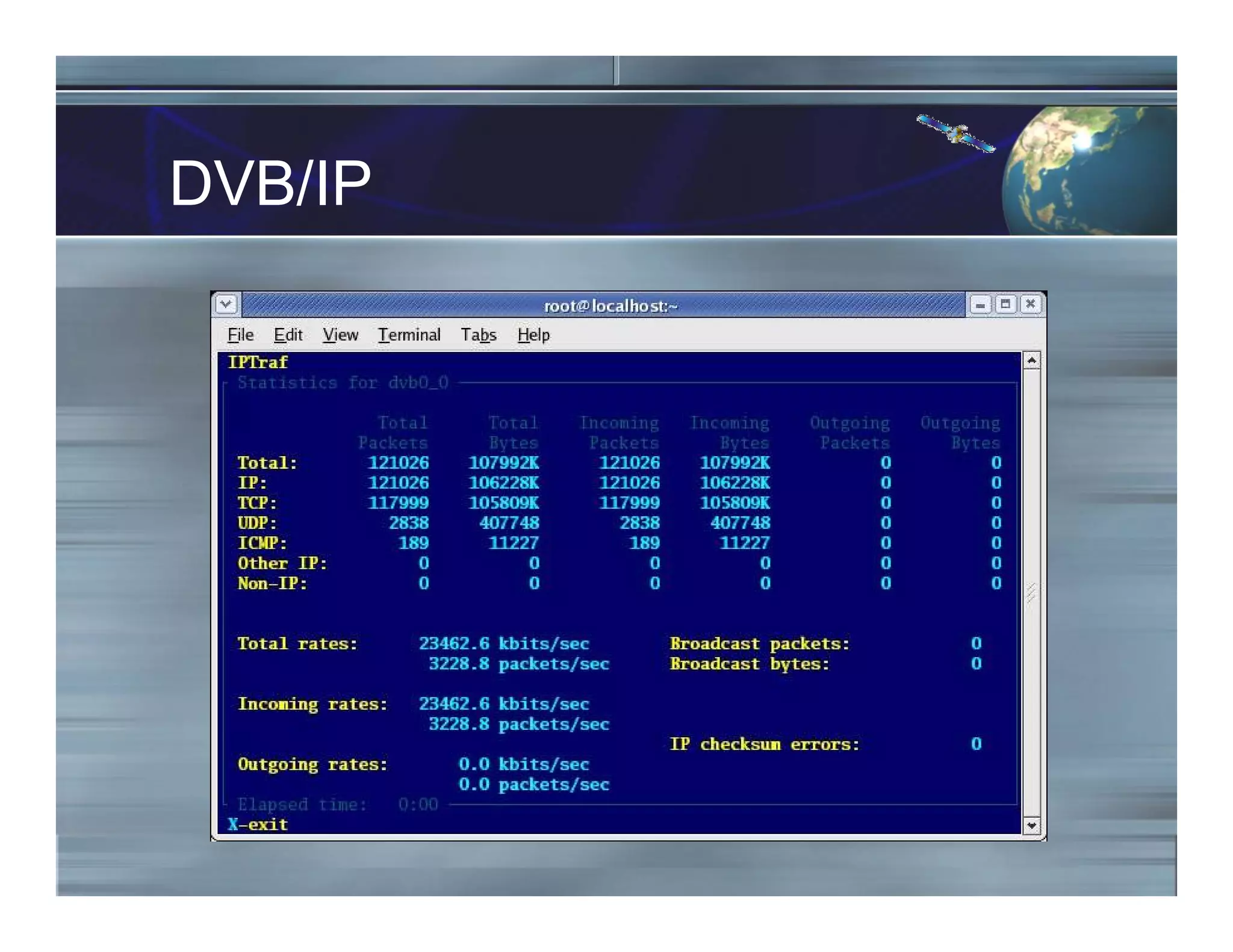Image resolution: width=1233 pixels, height=952 pixels.
Task: Click the 'IP:' row label
Action: pyautogui.click(x=252, y=483)
